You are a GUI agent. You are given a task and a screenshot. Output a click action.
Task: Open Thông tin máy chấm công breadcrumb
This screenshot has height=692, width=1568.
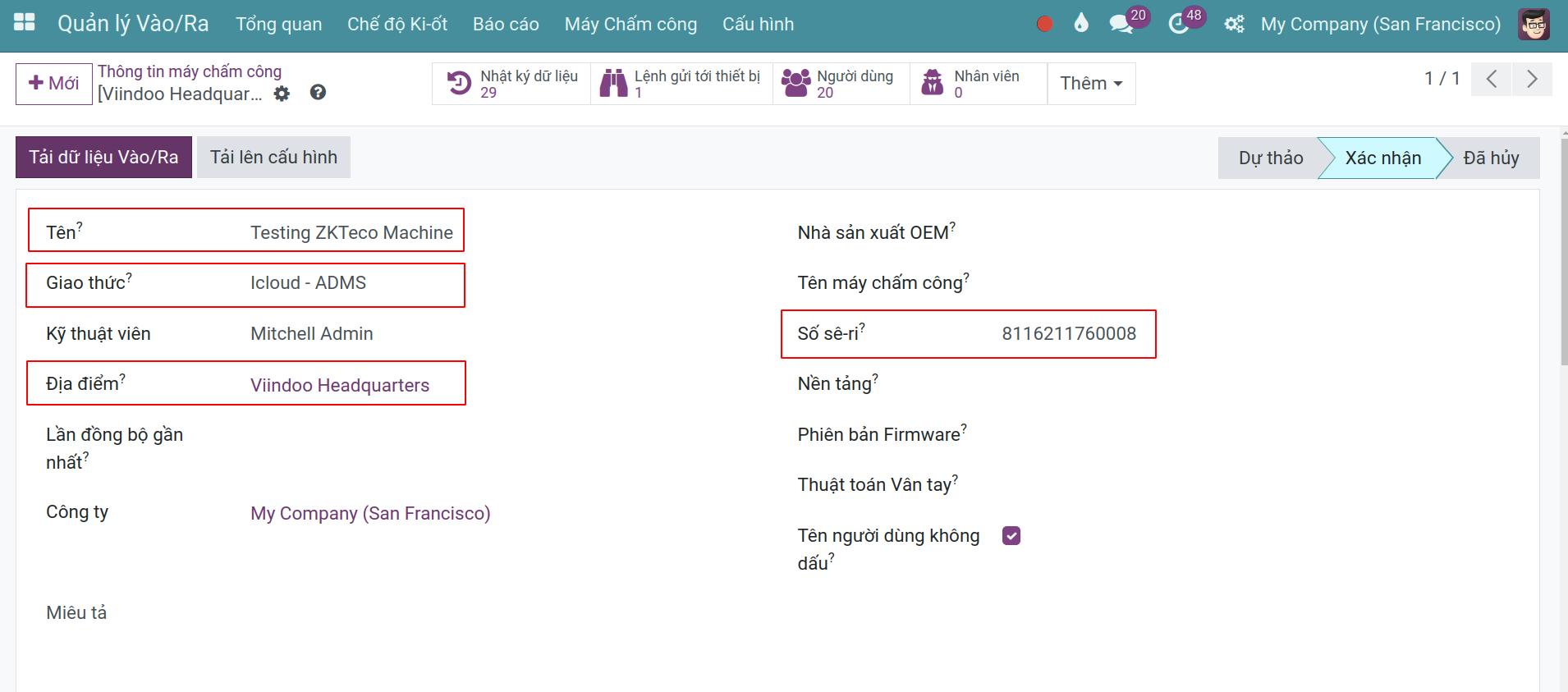tap(190, 72)
